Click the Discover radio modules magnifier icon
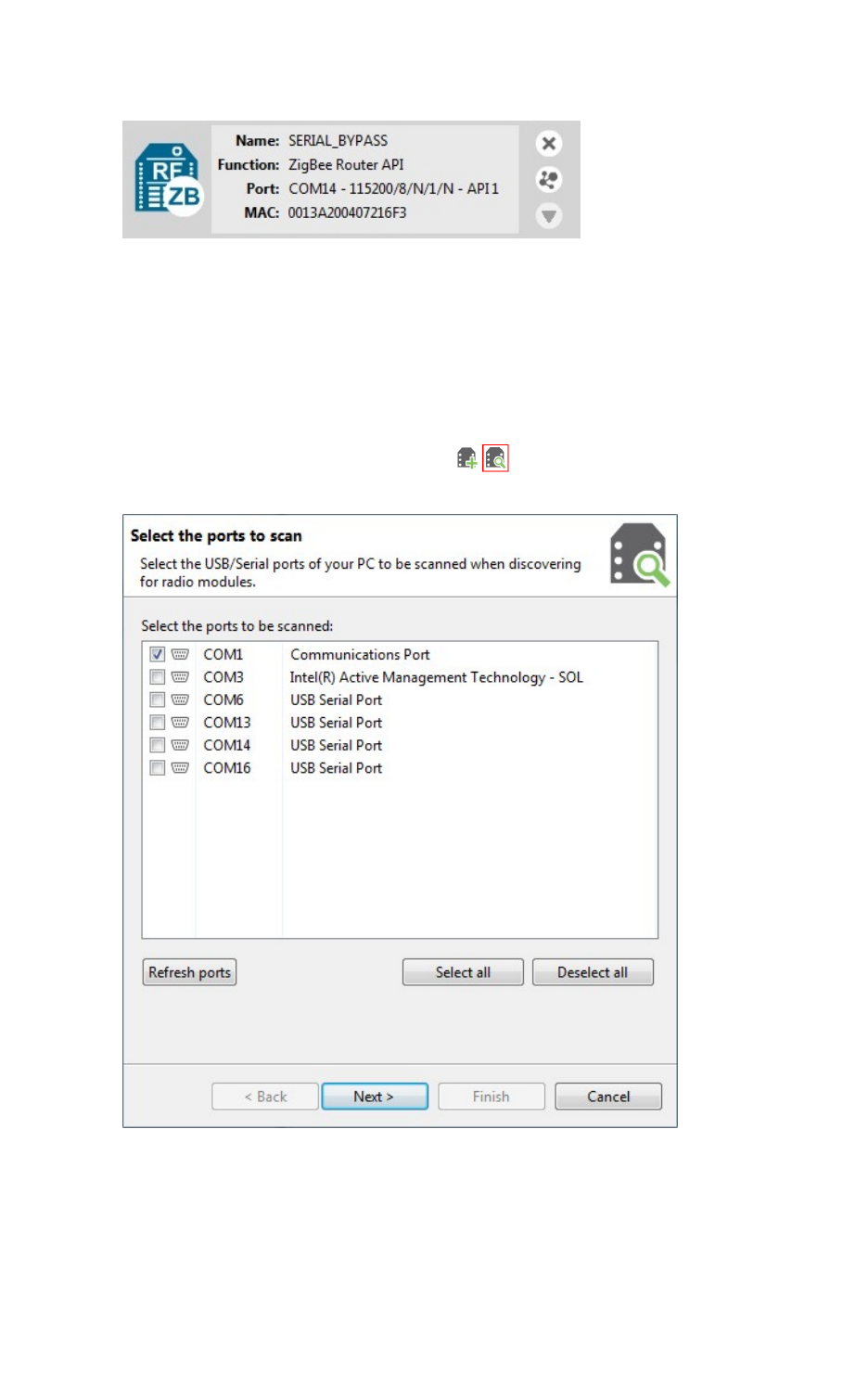The image size is (868, 1386). click(495, 458)
